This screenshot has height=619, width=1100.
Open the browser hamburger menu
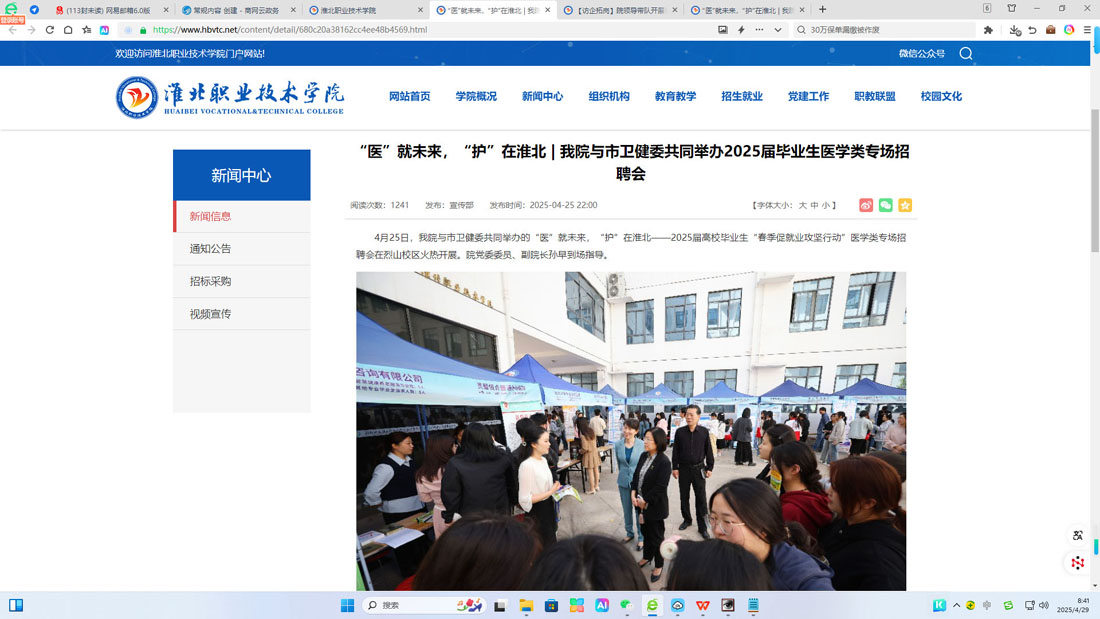pos(1087,29)
